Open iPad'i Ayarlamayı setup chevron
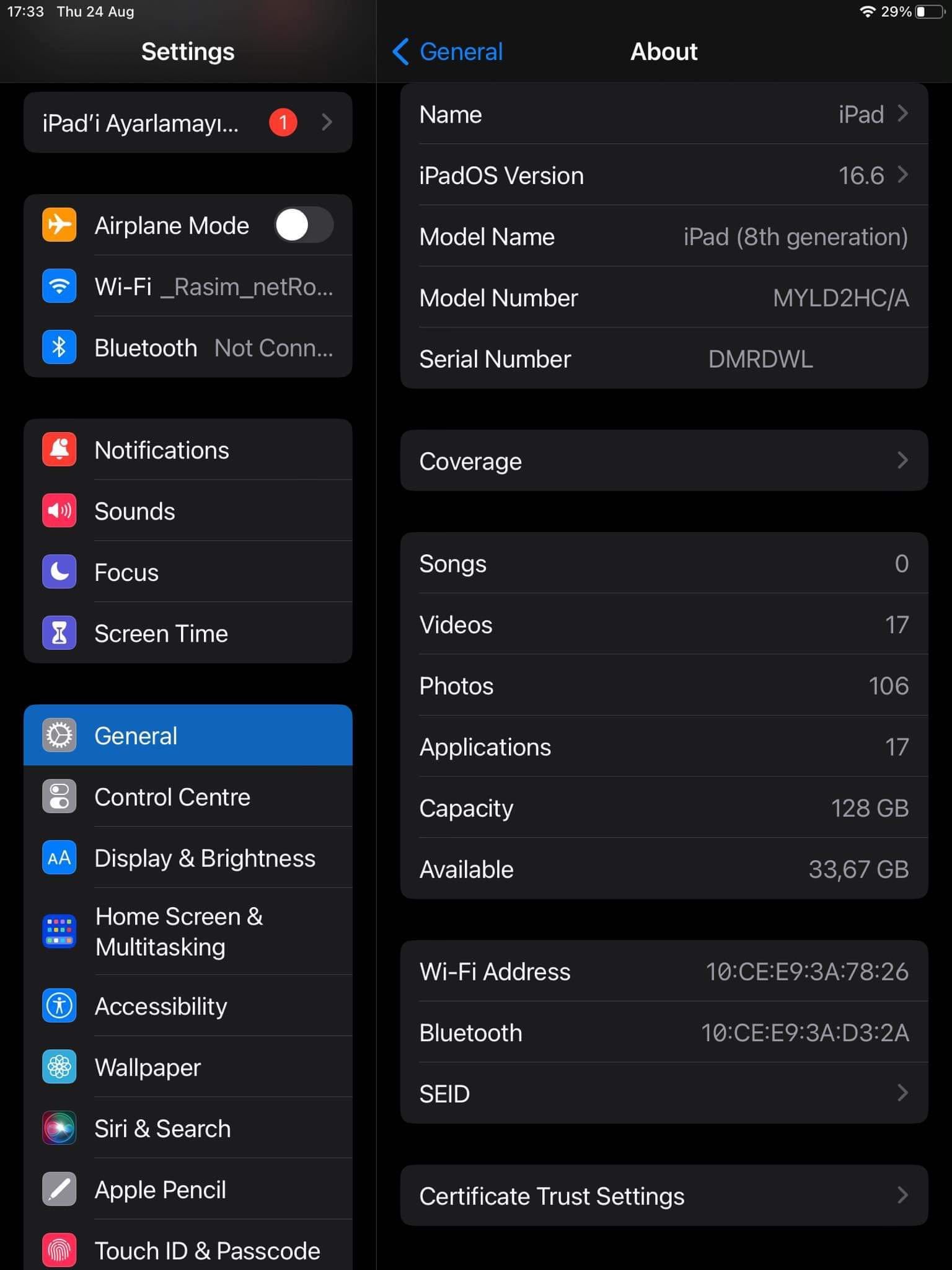The image size is (952, 1270). coord(327,122)
